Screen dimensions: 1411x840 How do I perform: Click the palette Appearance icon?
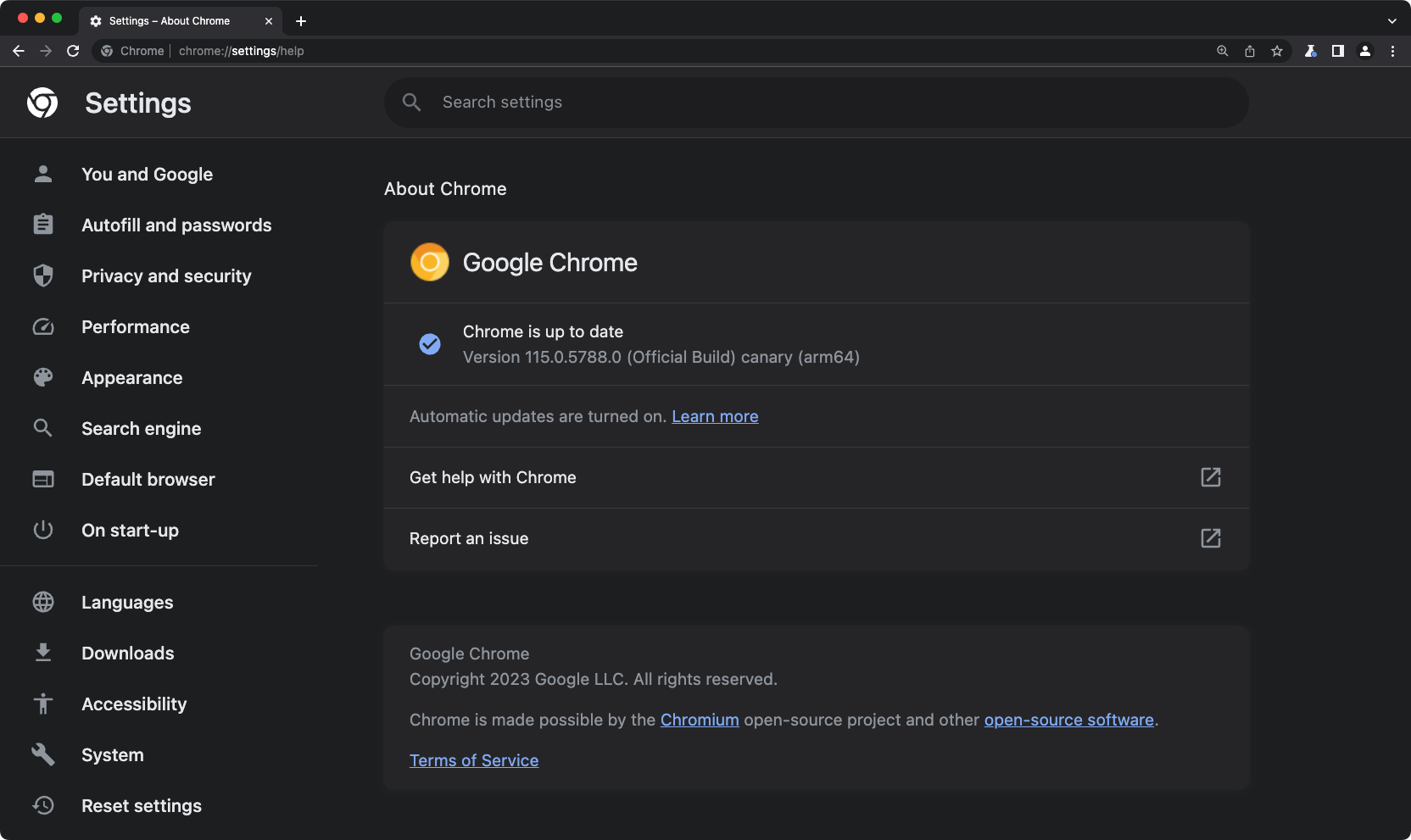pos(43,377)
